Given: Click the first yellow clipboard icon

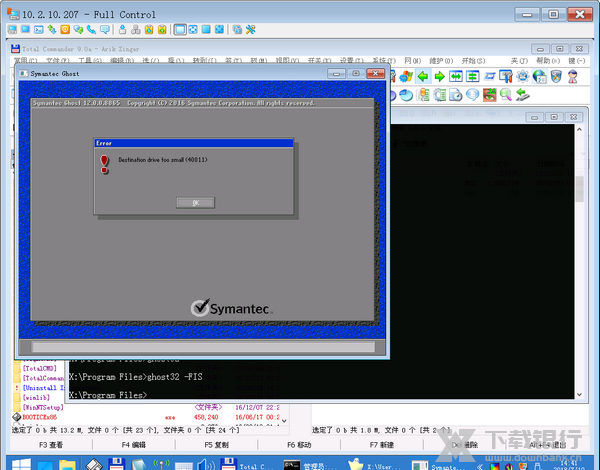Looking at the screenshot, I should pos(149,29).
